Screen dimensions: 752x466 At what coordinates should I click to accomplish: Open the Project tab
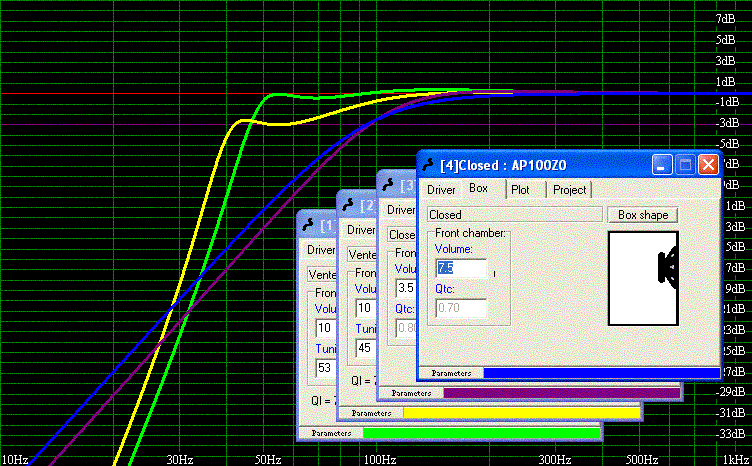pos(570,190)
